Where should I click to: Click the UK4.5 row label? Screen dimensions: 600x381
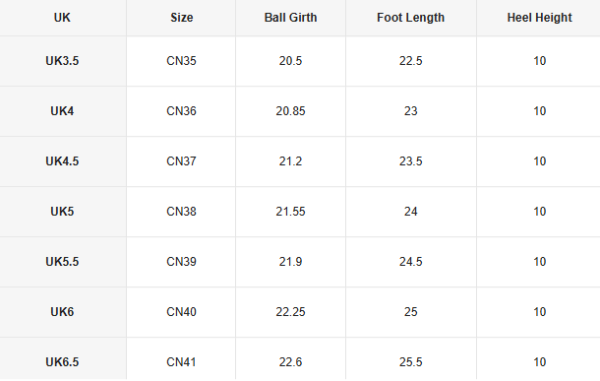point(62,161)
